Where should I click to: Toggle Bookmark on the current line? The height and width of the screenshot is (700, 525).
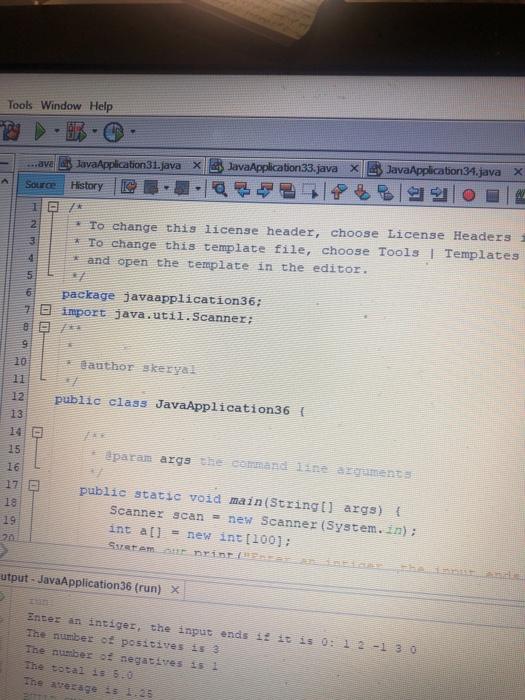(385, 193)
